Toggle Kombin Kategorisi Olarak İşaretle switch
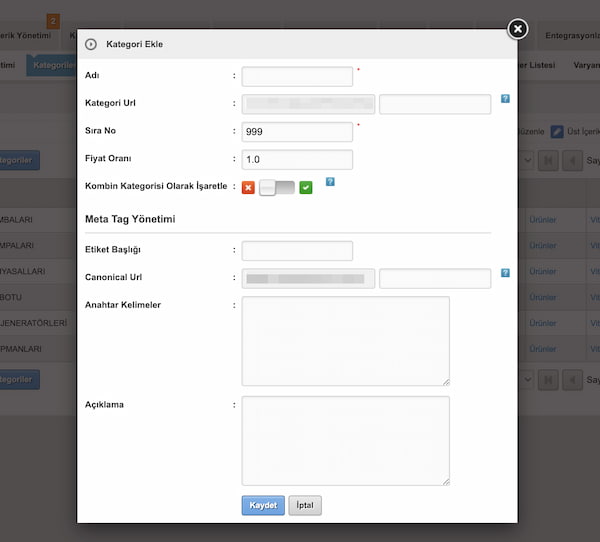This screenshot has height=542, width=600. 277,187
